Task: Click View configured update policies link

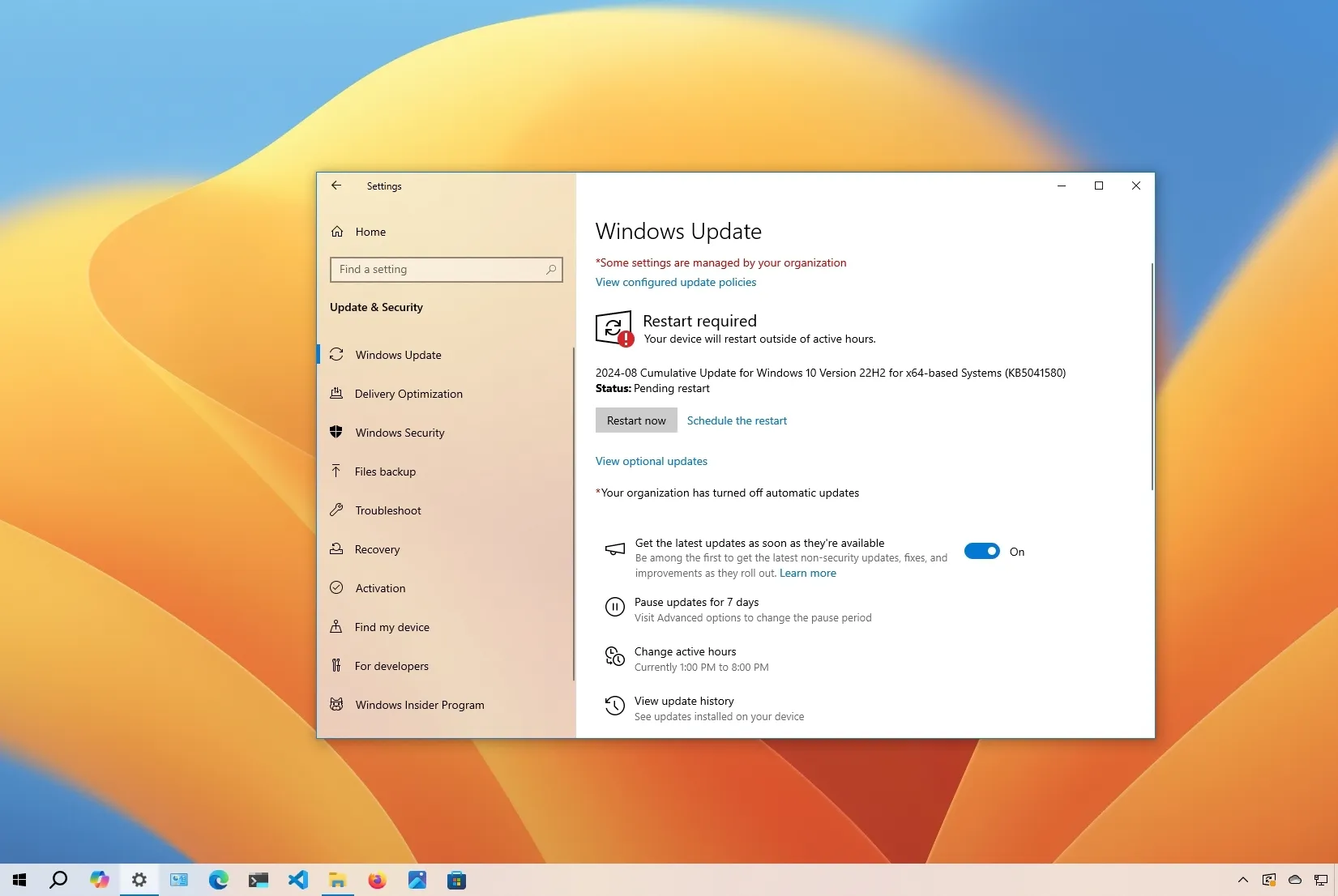Action: [x=676, y=282]
